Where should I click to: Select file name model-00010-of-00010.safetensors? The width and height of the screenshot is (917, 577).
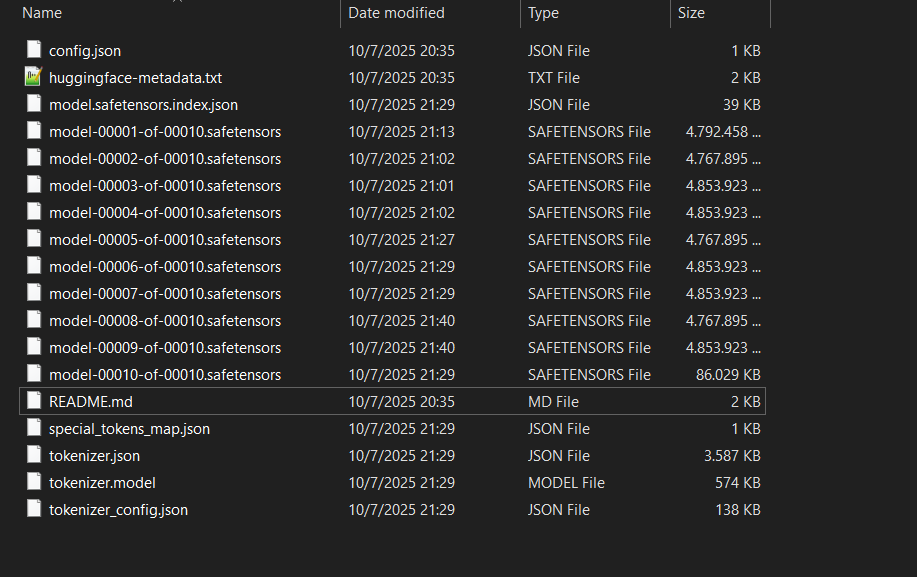click(x=165, y=374)
